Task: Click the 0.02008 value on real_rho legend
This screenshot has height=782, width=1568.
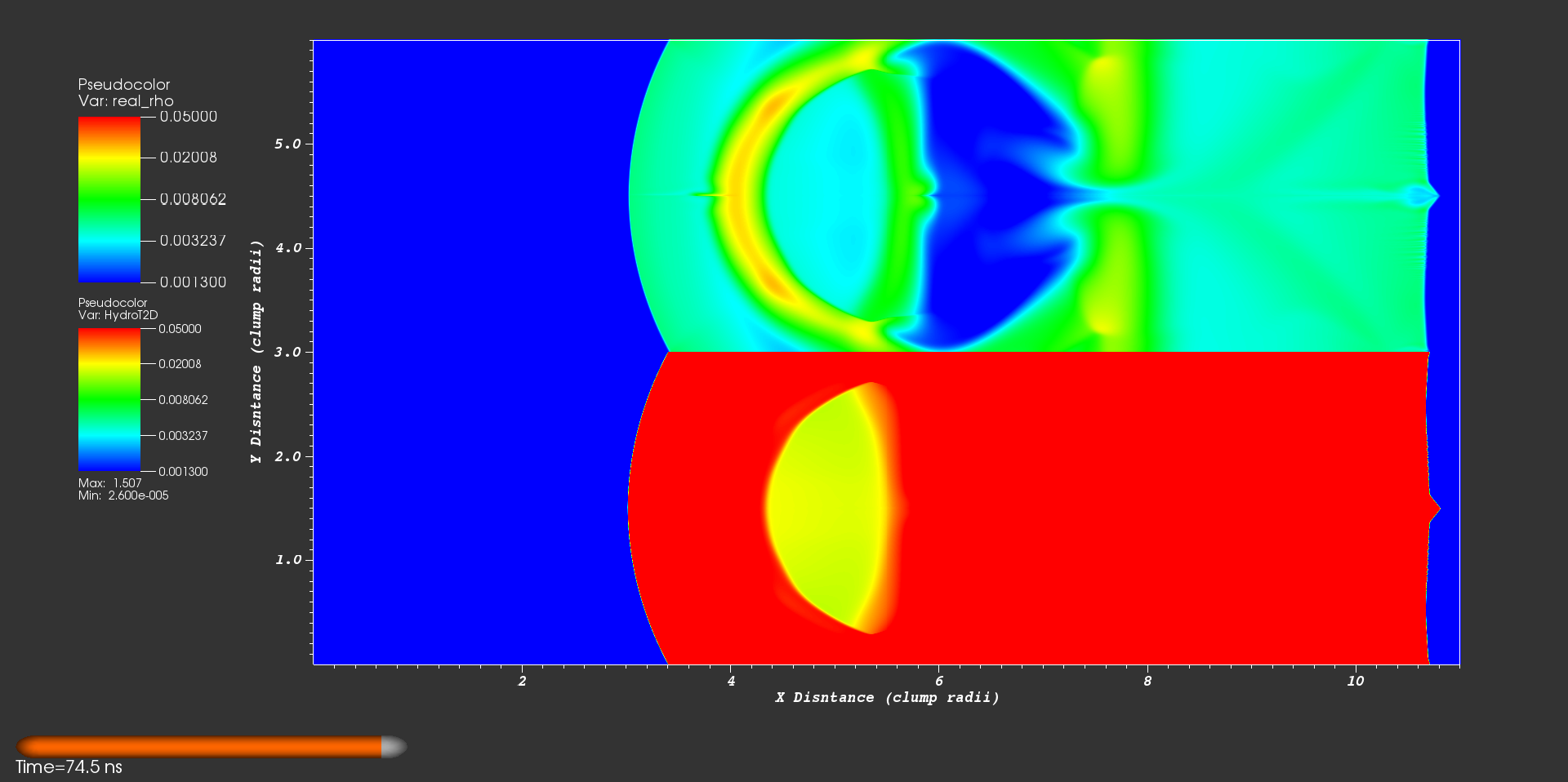Action: coord(189,158)
